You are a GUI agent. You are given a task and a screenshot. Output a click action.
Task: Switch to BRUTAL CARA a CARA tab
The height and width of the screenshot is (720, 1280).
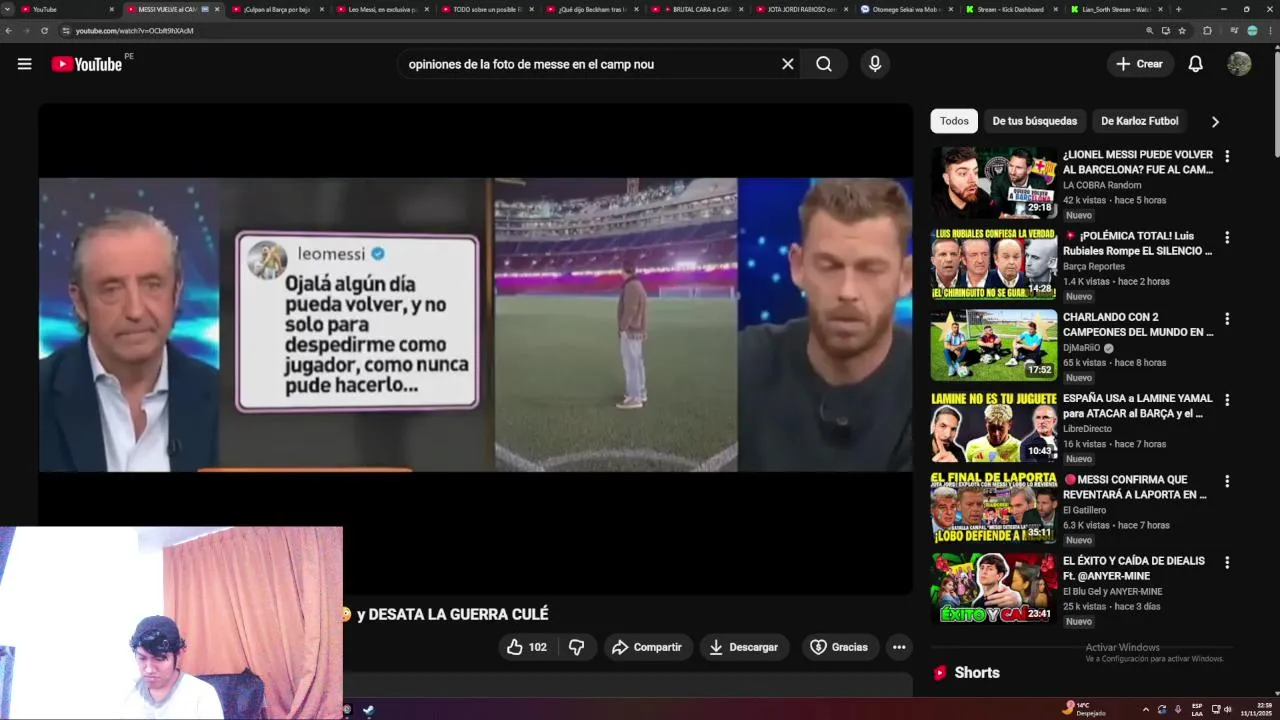coord(696,9)
